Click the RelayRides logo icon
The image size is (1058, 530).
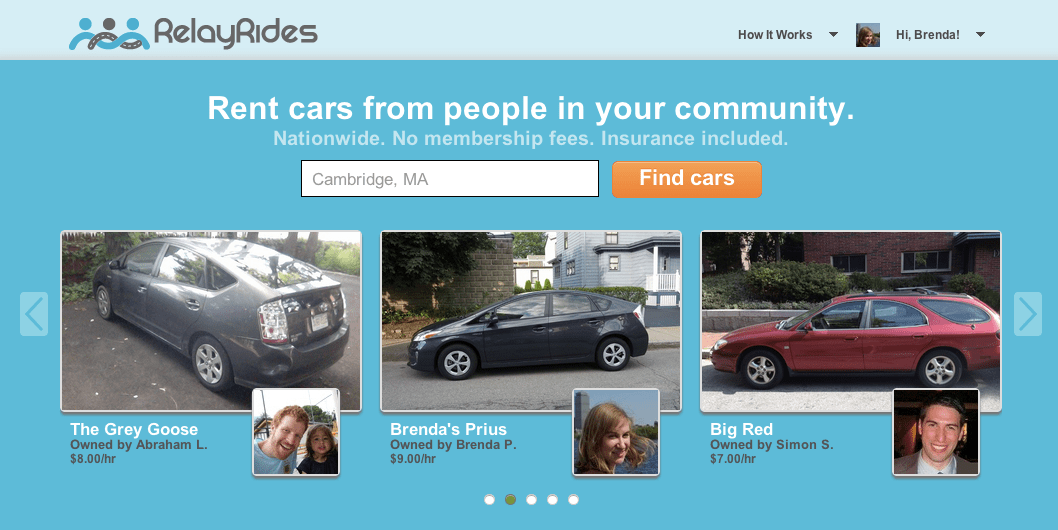click(109, 34)
